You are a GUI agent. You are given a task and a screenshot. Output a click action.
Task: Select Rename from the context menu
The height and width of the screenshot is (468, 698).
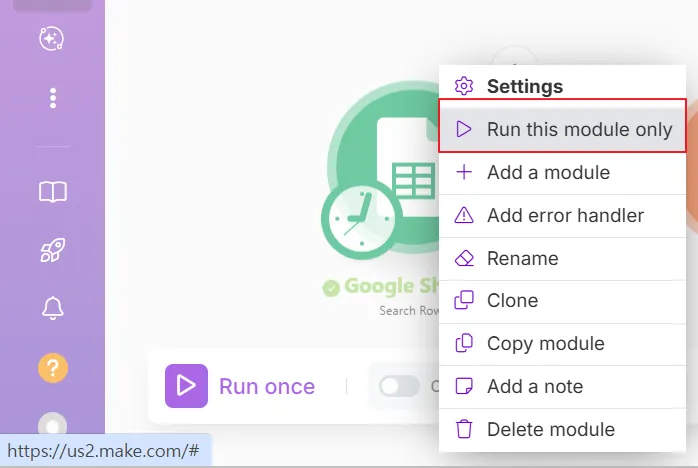click(x=522, y=258)
